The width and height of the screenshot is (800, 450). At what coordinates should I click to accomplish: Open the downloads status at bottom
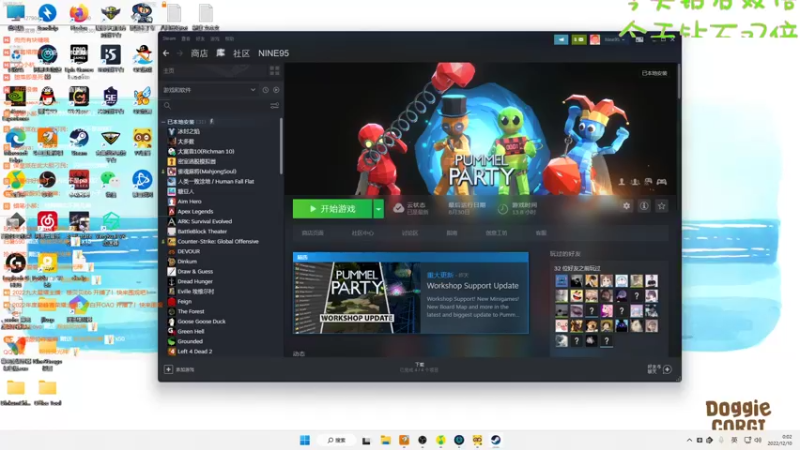pos(419,367)
